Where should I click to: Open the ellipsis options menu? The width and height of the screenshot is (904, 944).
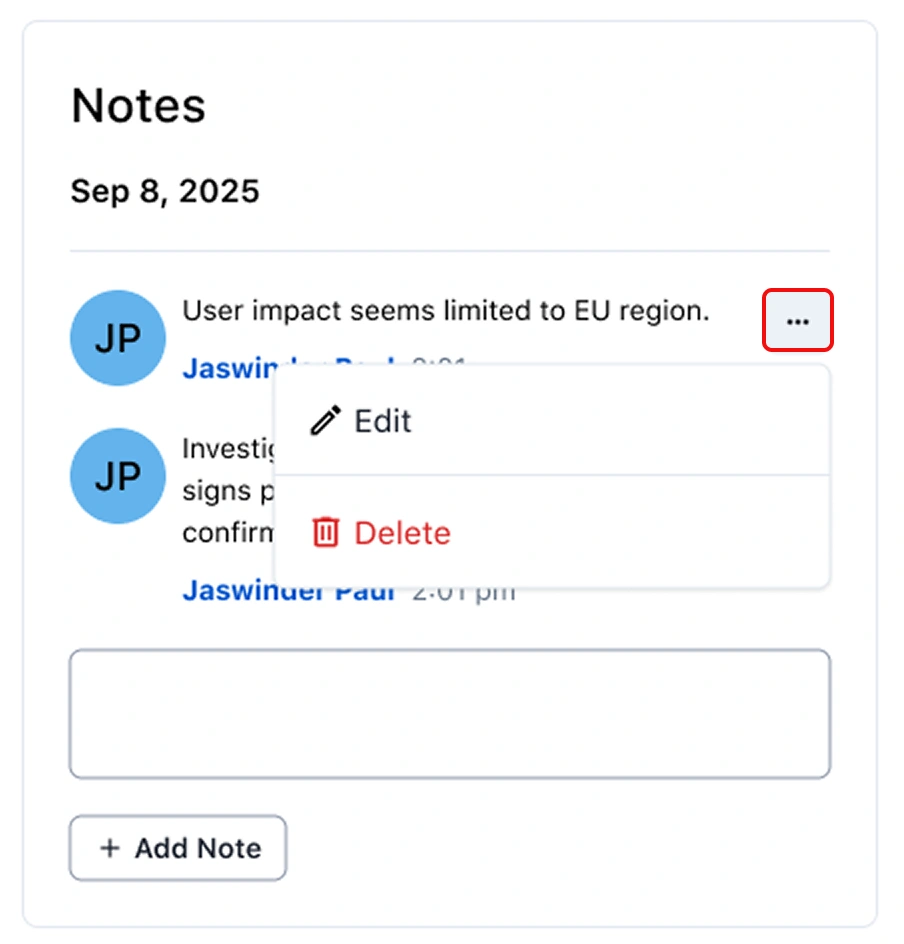tap(797, 320)
